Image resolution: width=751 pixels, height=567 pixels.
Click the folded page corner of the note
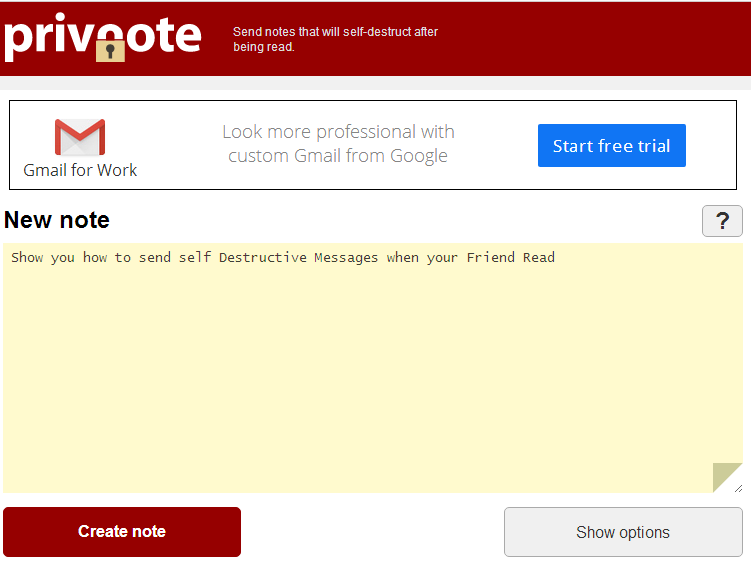[x=726, y=476]
